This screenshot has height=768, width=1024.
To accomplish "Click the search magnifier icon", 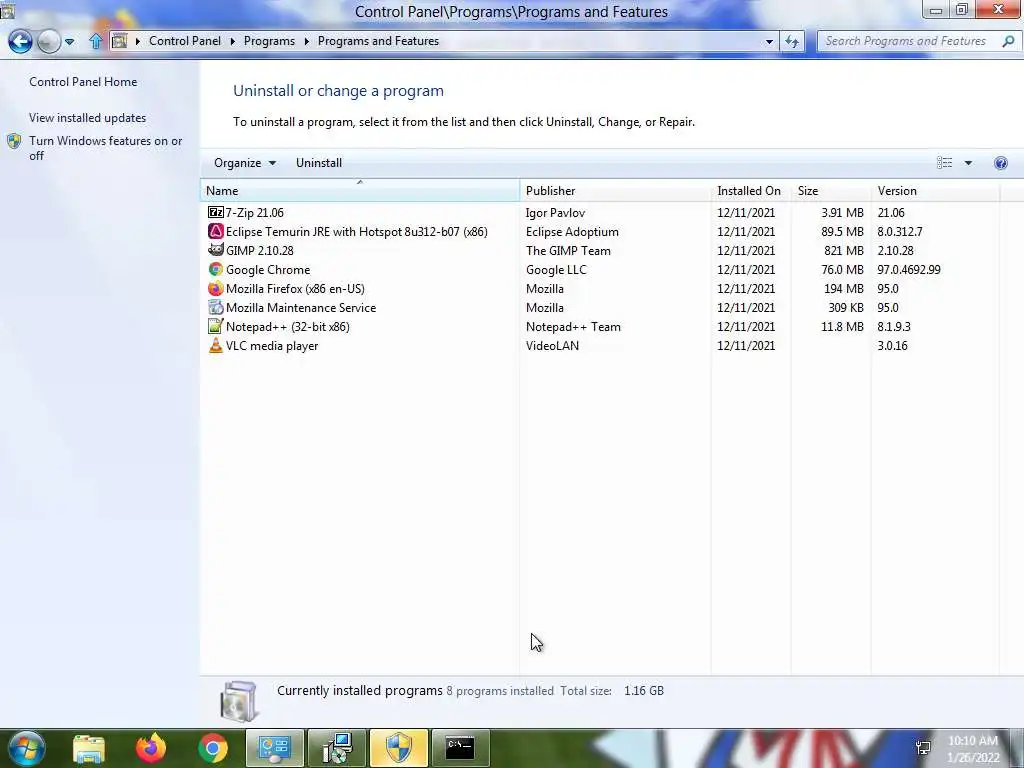I will click(1008, 41).
